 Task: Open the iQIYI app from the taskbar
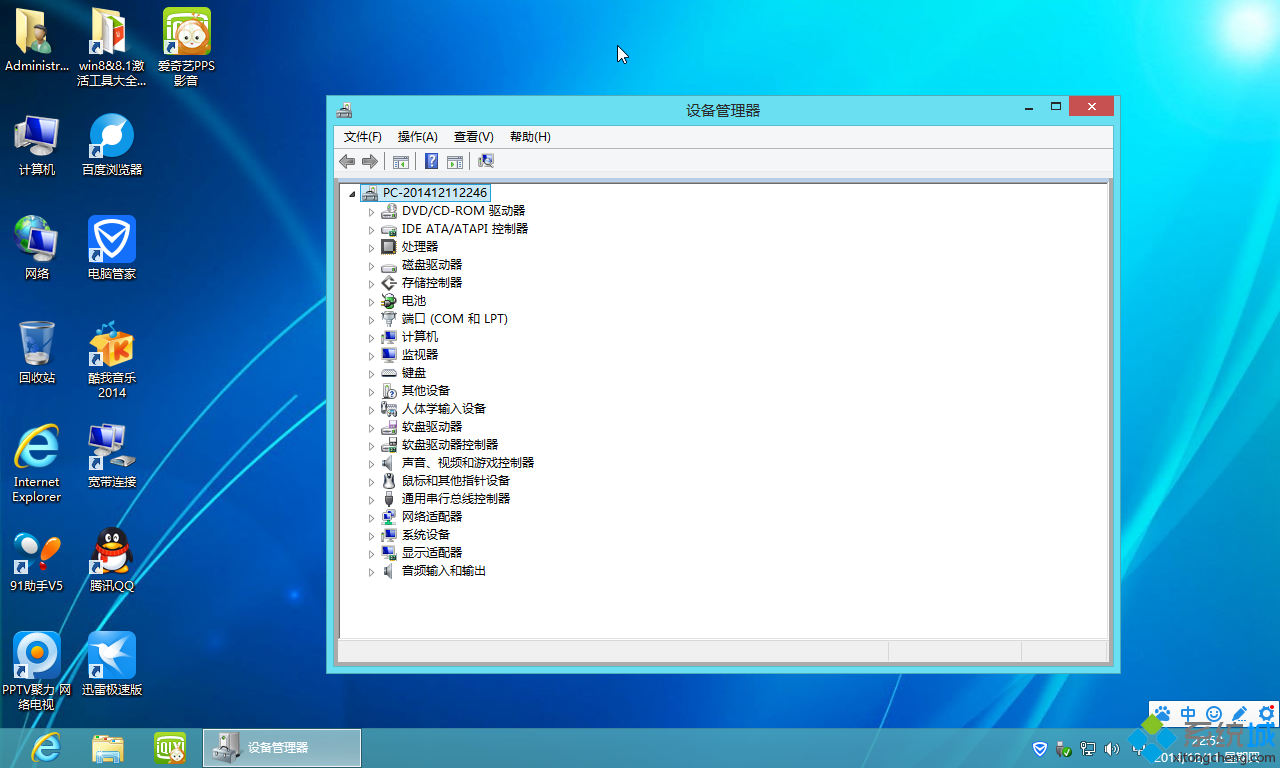[170, 748]
